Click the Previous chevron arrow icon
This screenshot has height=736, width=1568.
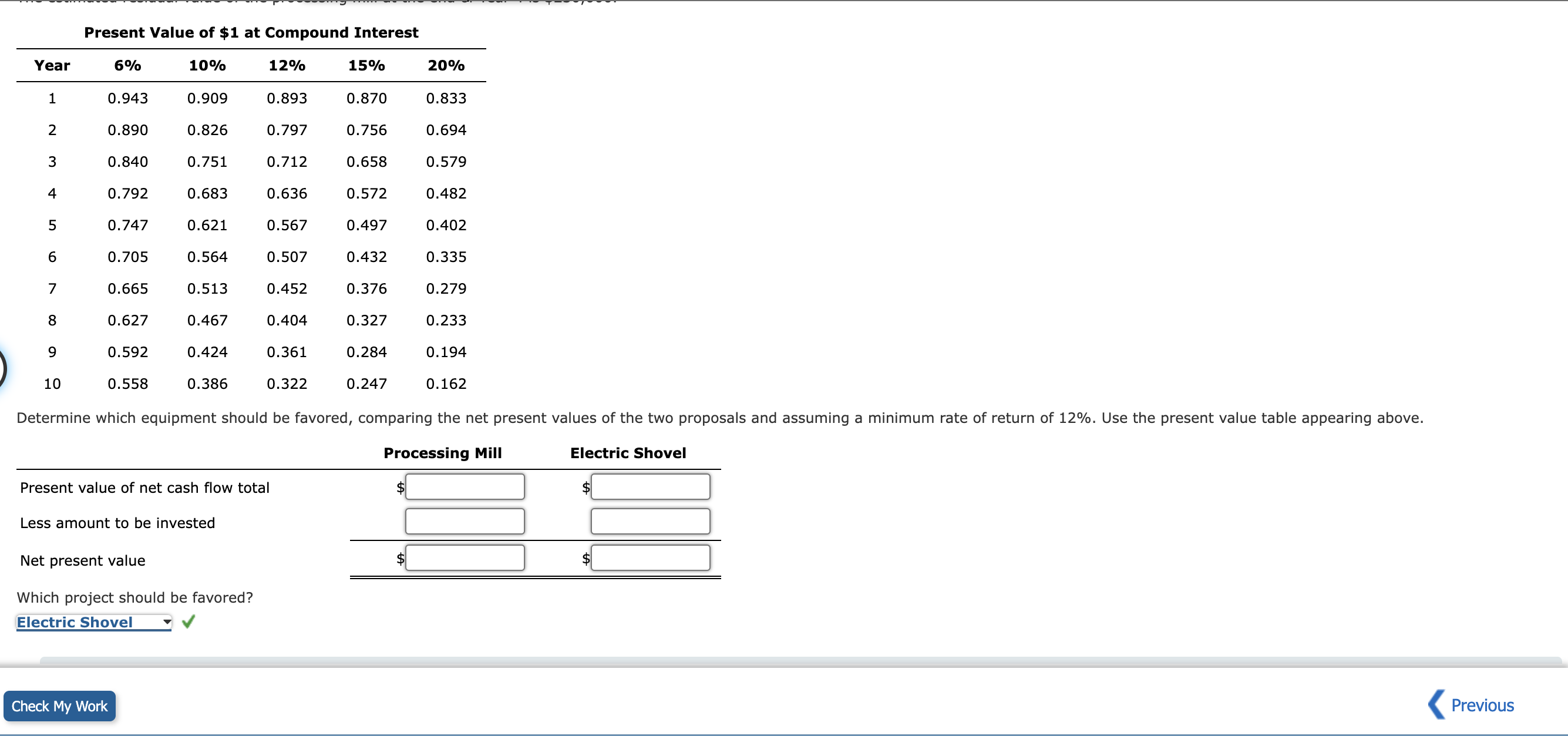pos(1436,704)
